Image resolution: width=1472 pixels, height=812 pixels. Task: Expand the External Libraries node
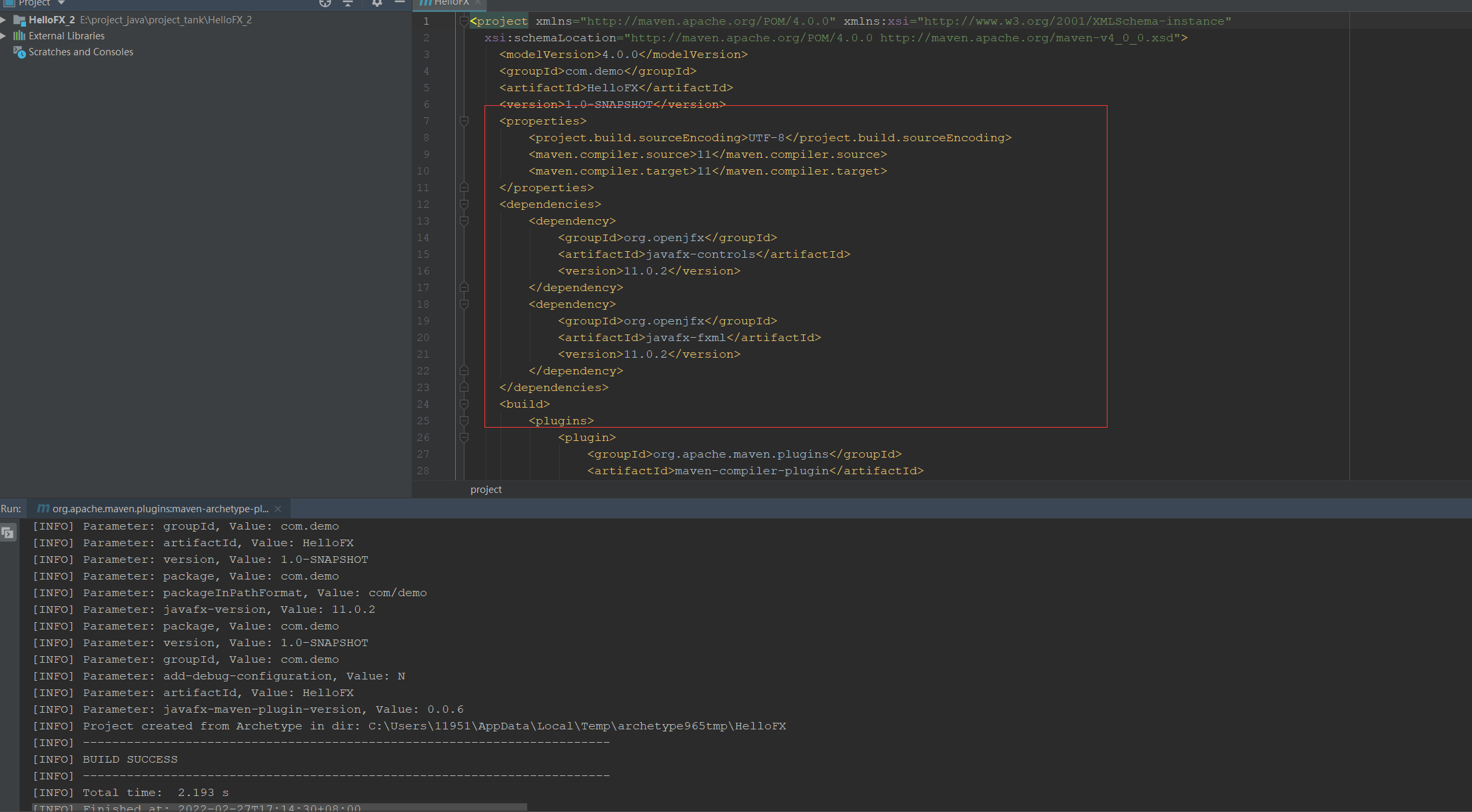coord(4,36)
